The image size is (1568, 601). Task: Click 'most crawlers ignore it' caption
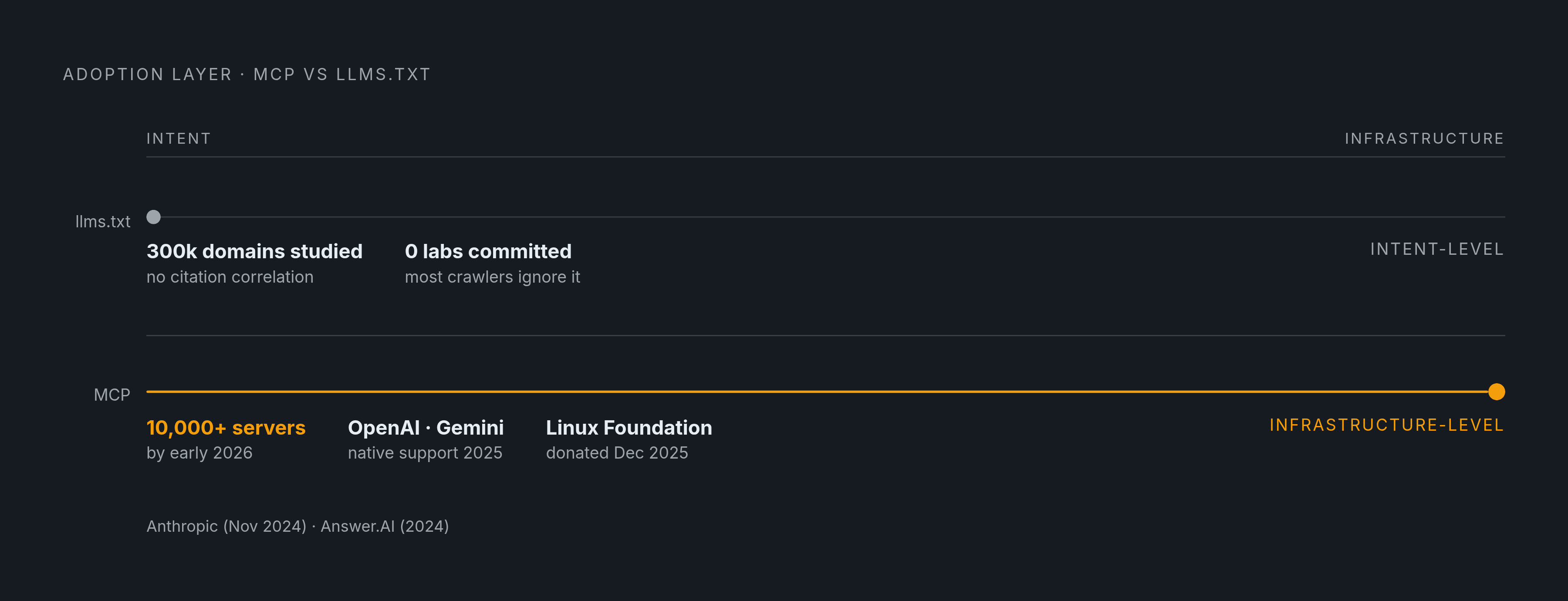[493, 277]
